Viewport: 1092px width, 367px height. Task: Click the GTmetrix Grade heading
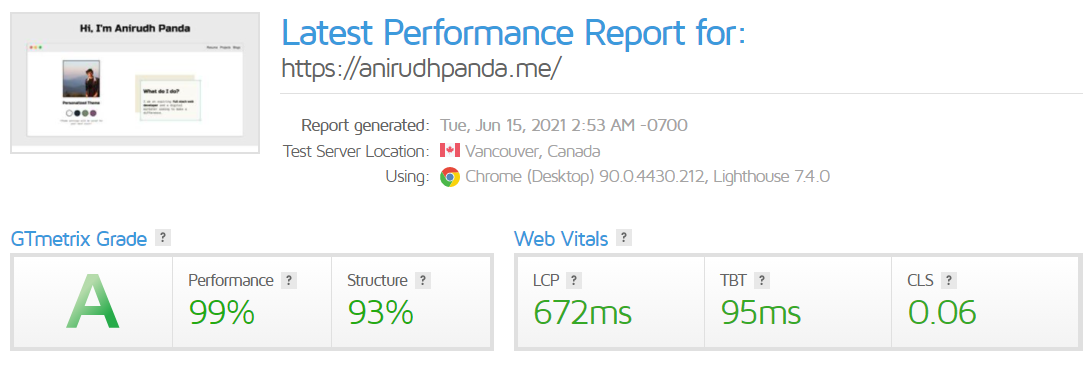[x=79, y=240]
